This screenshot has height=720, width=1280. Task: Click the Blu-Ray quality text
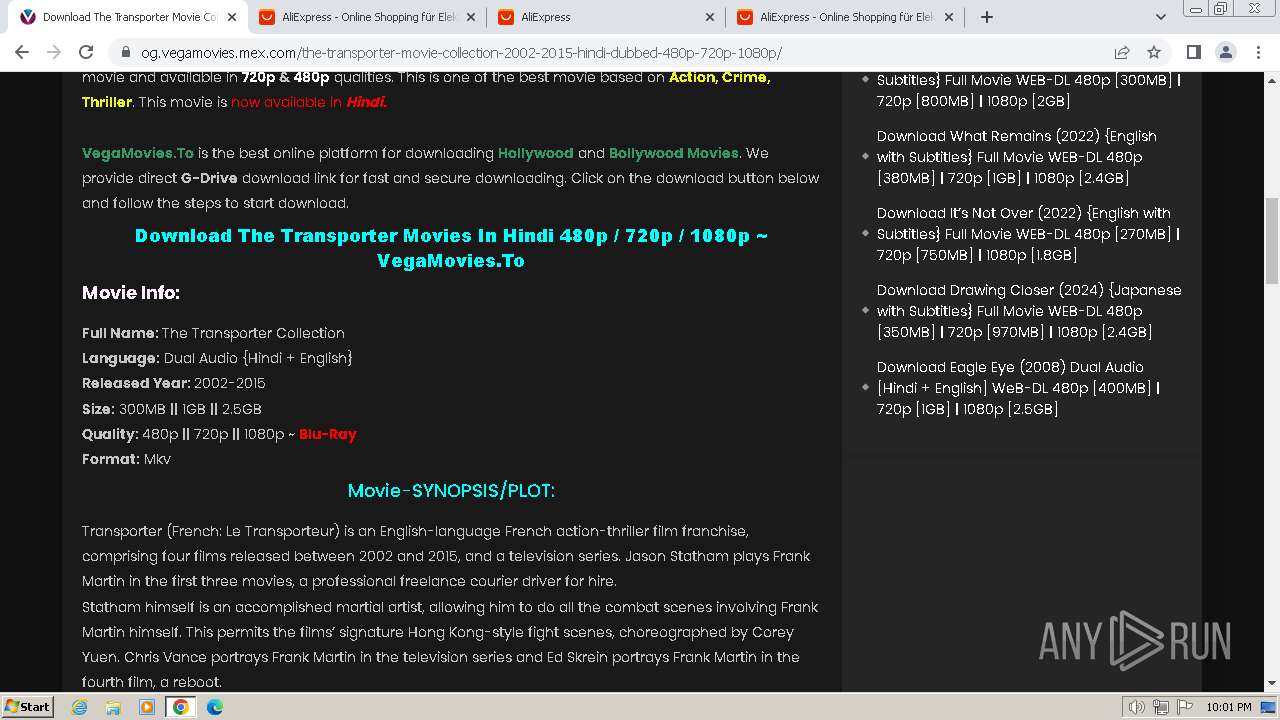(328, 434)
